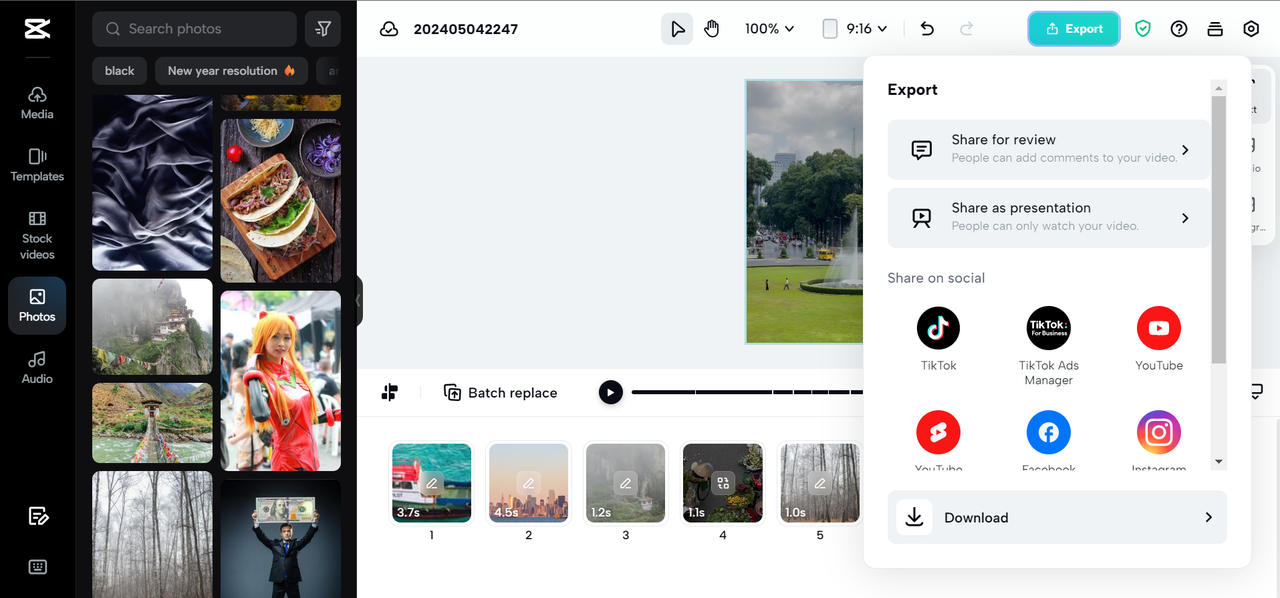The height and width of the screenshot is (598, 1280).
Task: Undo the last action
Action: point(927,29)
